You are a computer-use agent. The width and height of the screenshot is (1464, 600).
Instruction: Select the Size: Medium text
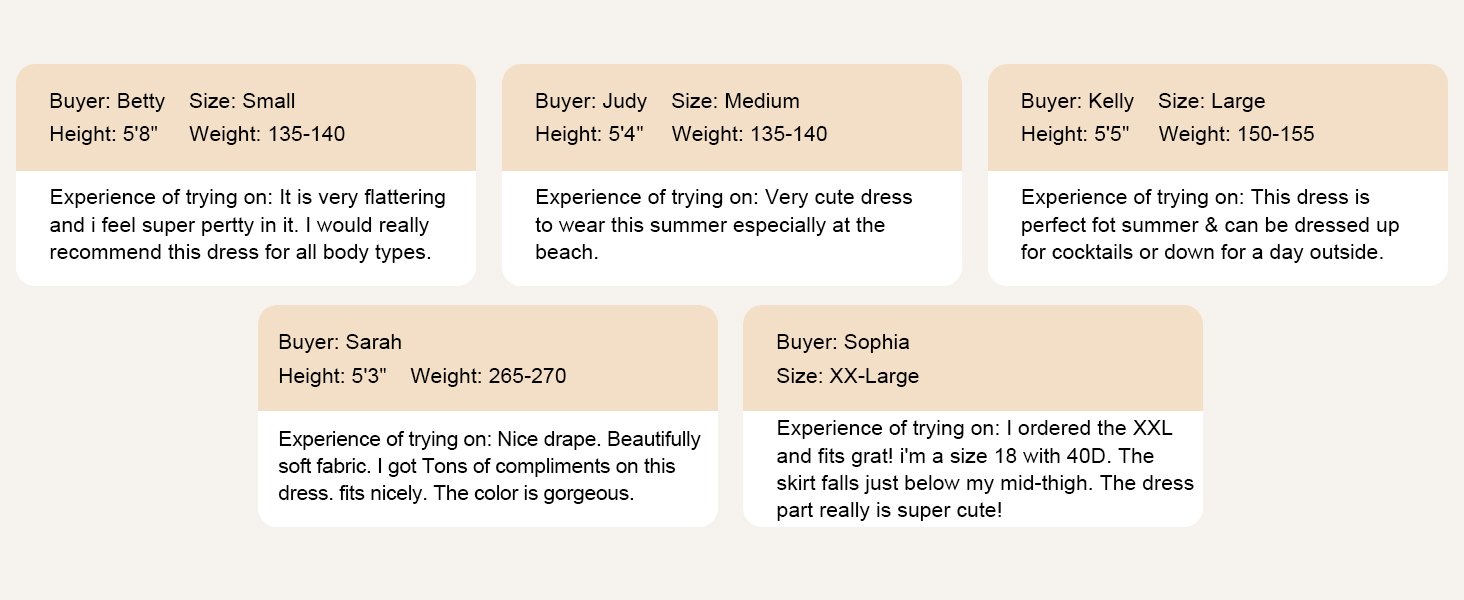tap(735, 101)
